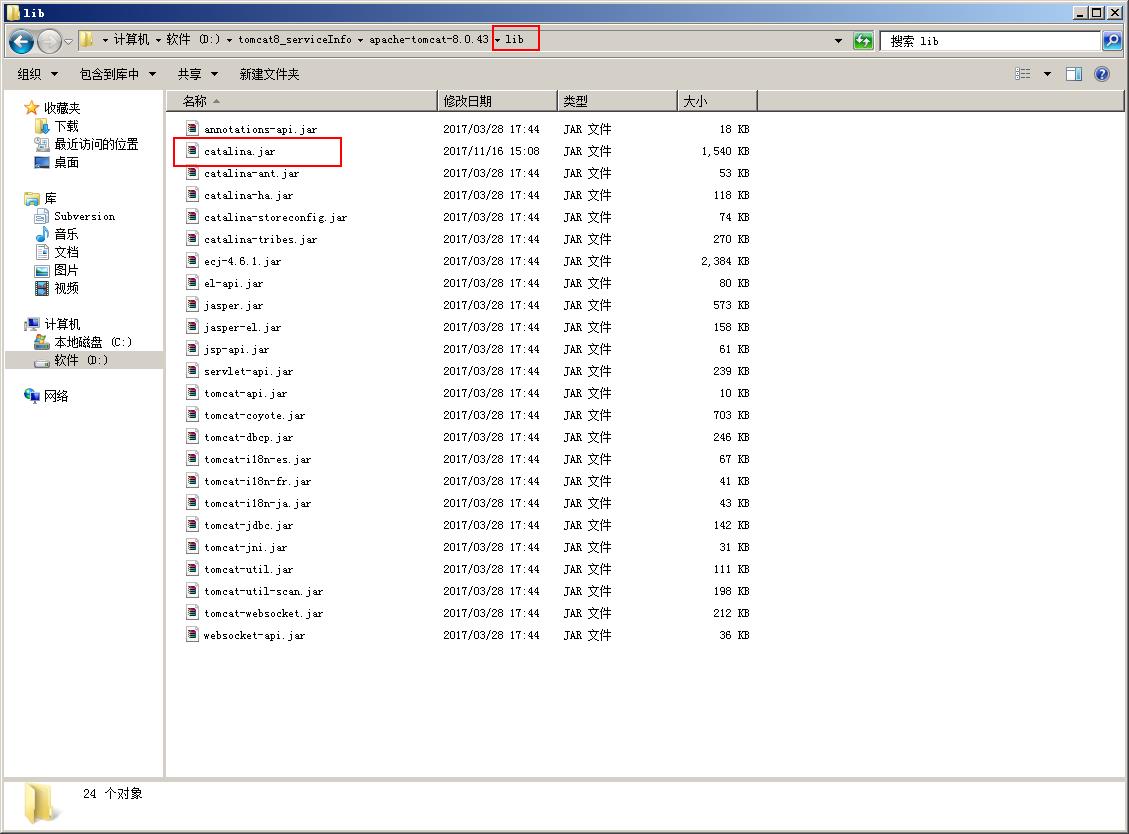This screenshot has height=834, width=1129.
Task: Select file tomcat-websocket.jar
Action: [264, 613]
